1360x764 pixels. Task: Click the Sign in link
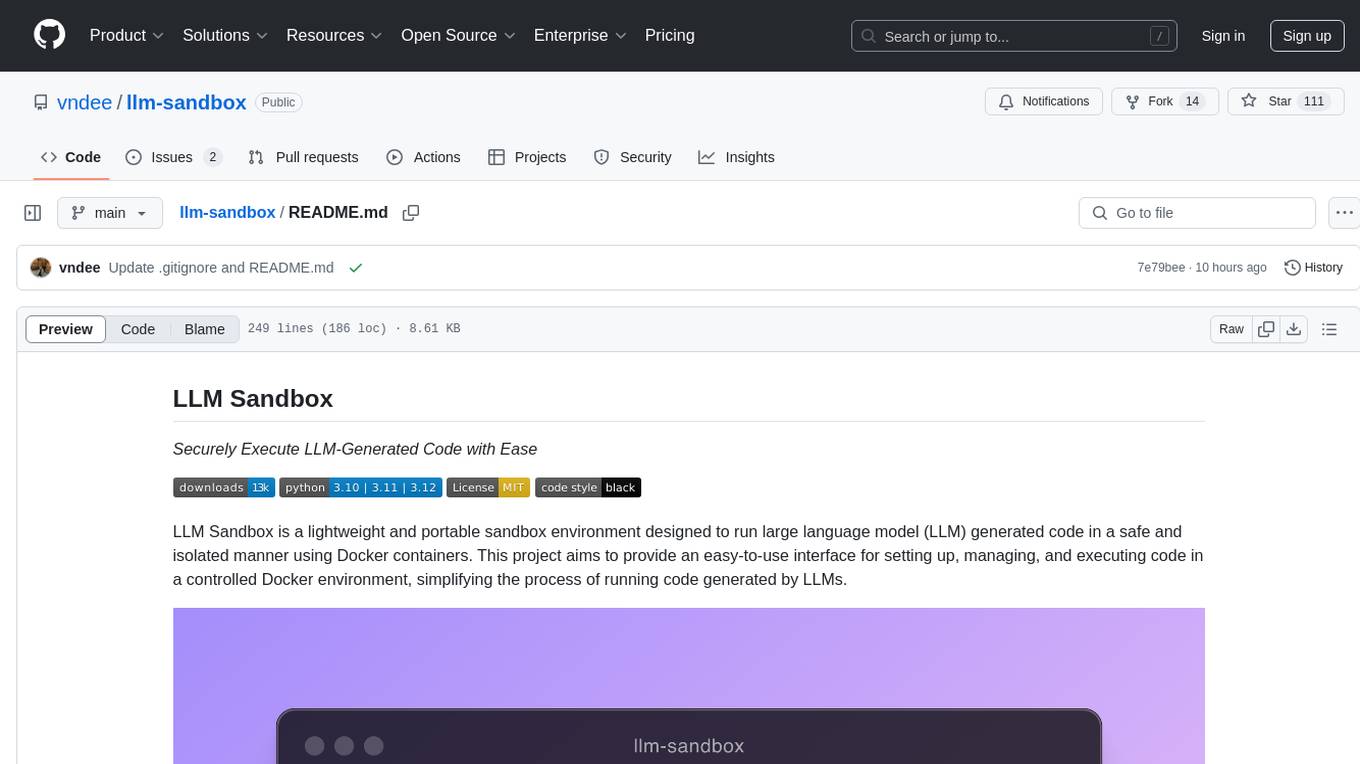(x=1223, y=36)
